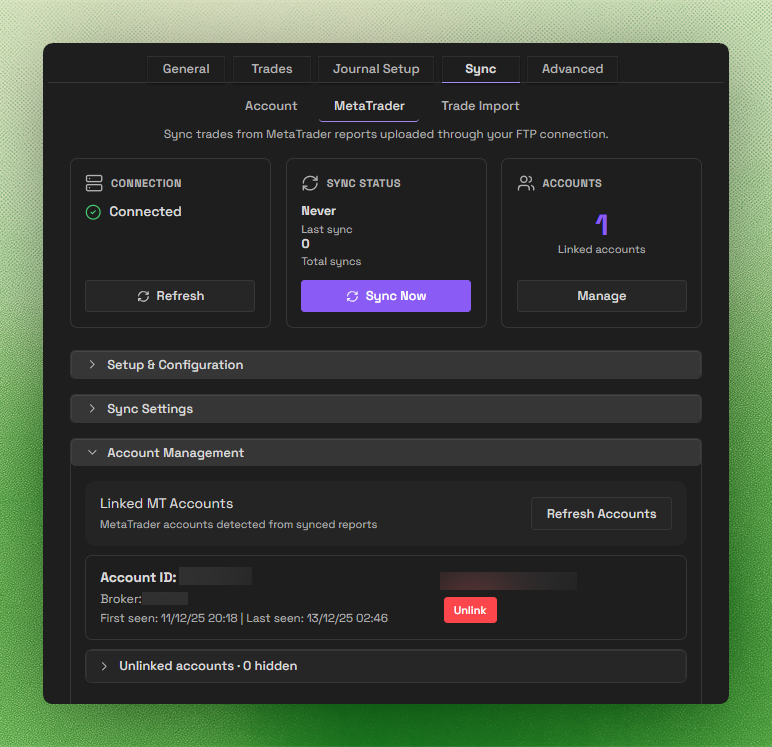Open the Journal Setup tab
The height and width of the screenshot is (747, 772).
tap(376, 69)
